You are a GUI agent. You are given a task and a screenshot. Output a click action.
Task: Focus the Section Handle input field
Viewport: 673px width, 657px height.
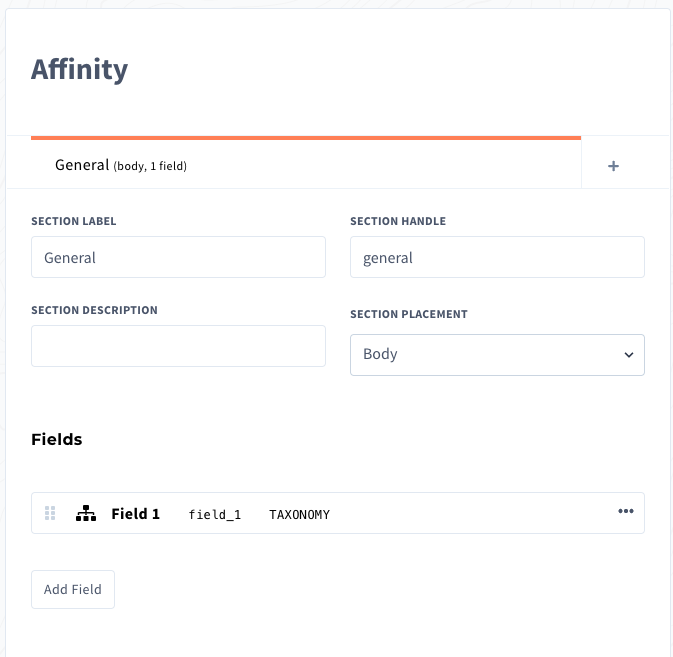[x=497, y=257]
